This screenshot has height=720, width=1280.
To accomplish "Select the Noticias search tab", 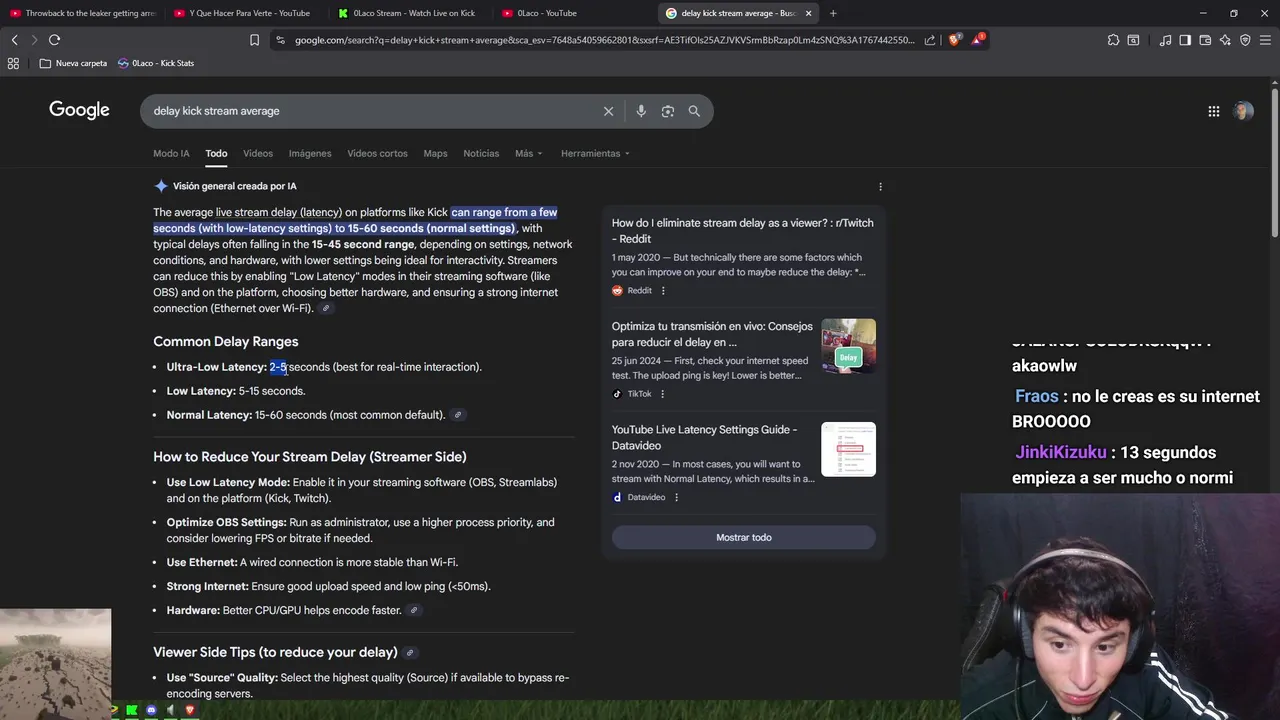I will [481, 153].
